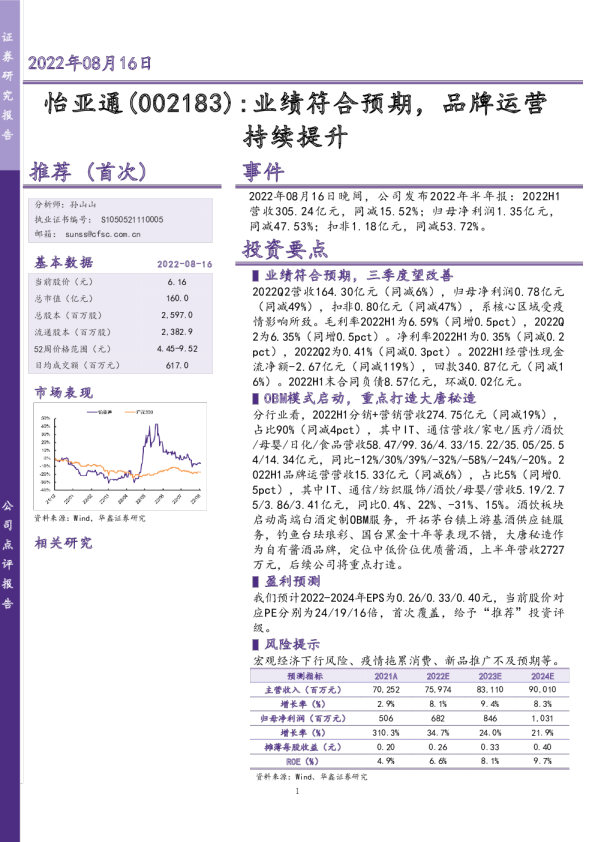Screen dimensions: 595x842
Task: Select EPS cell 0.40
Action: pos(542,747)
